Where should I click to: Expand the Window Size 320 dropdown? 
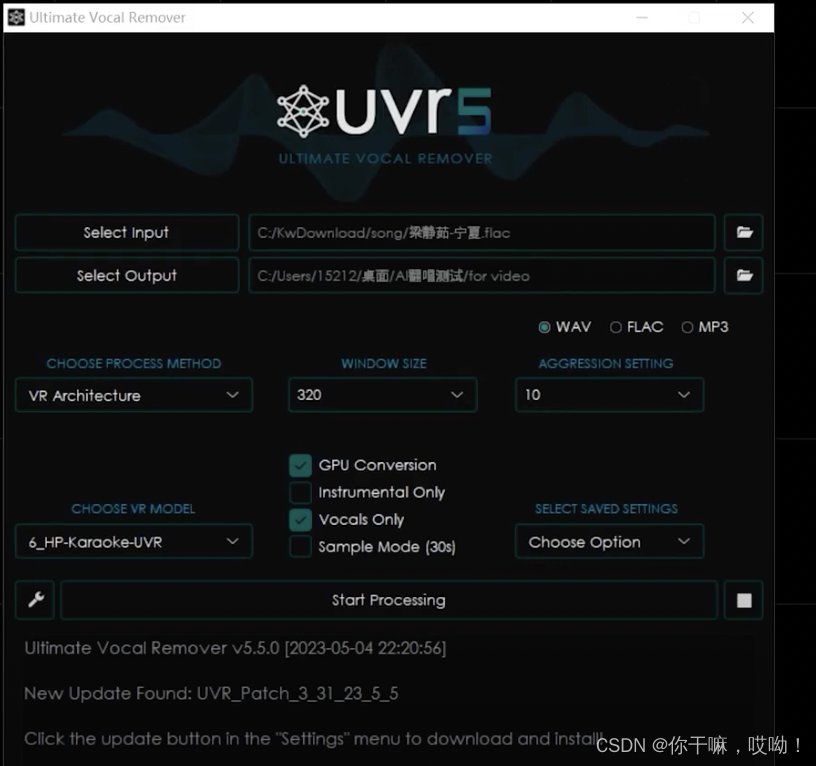pyautogui.click(x=382, y=395)
